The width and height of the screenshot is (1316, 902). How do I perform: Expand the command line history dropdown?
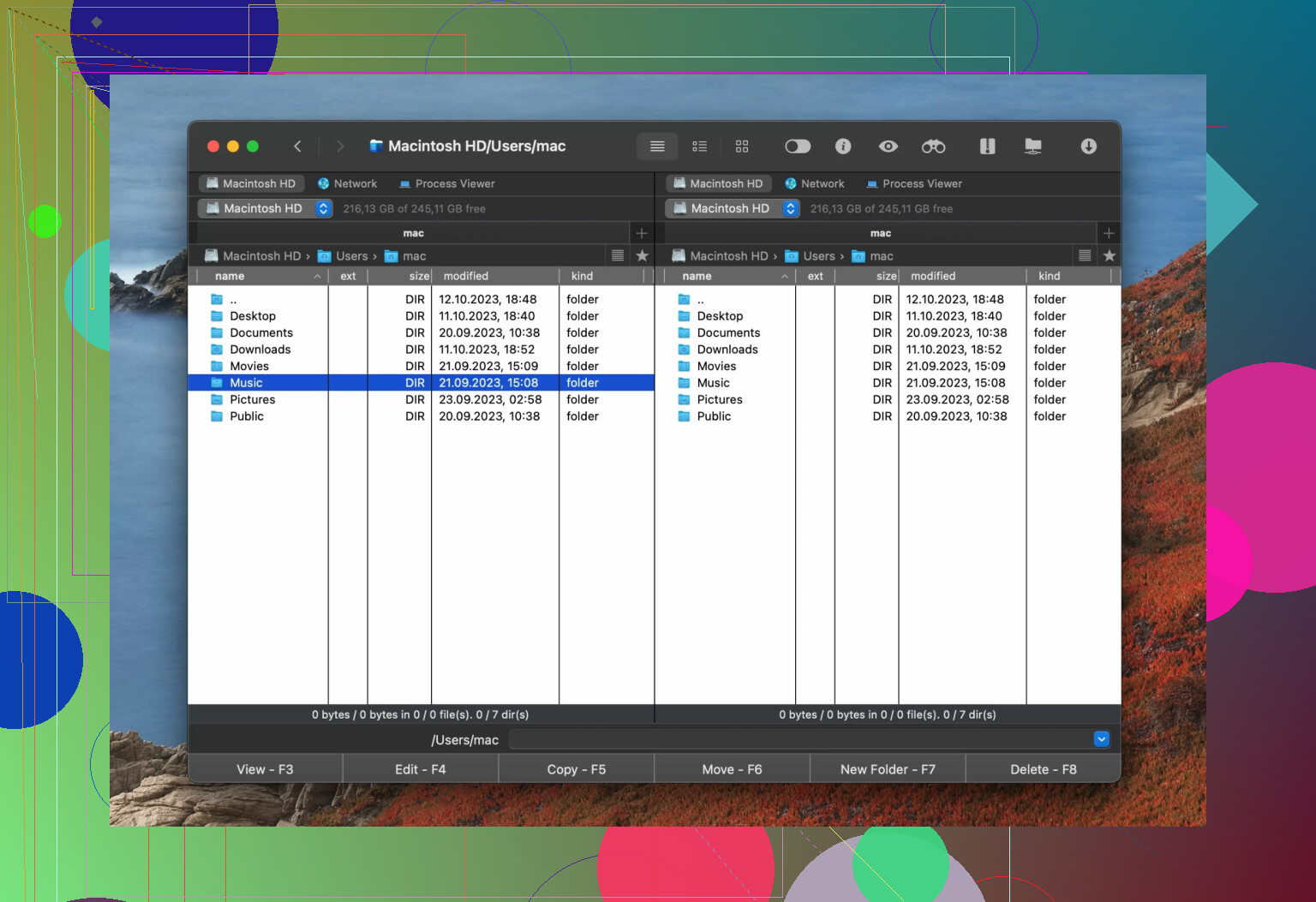coord(1101,739)
